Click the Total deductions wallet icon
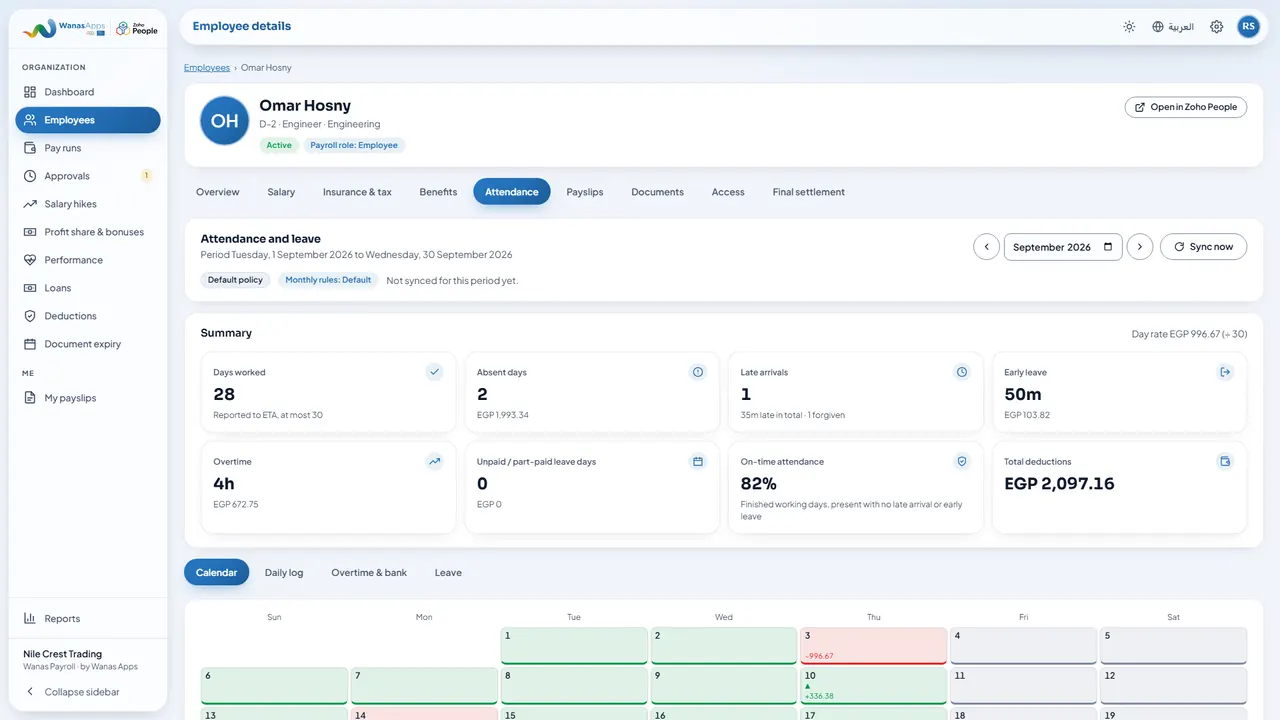The height and width of the screenshot is (720, 1280). [1225, 462]
